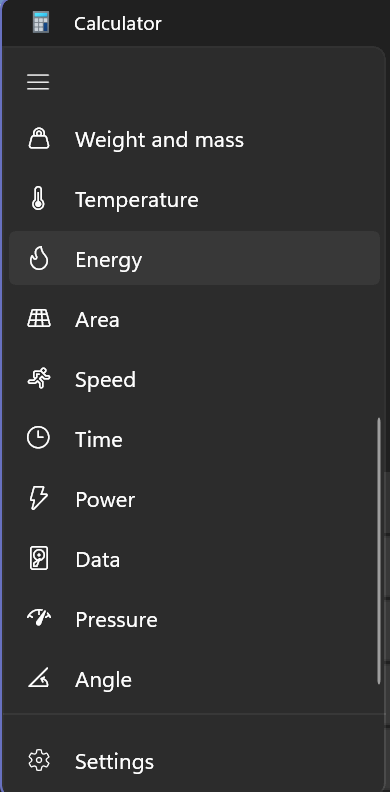The image size is (390, 792).
Task: Click the Calculator app icon in title bar
Action: [41, 22]
